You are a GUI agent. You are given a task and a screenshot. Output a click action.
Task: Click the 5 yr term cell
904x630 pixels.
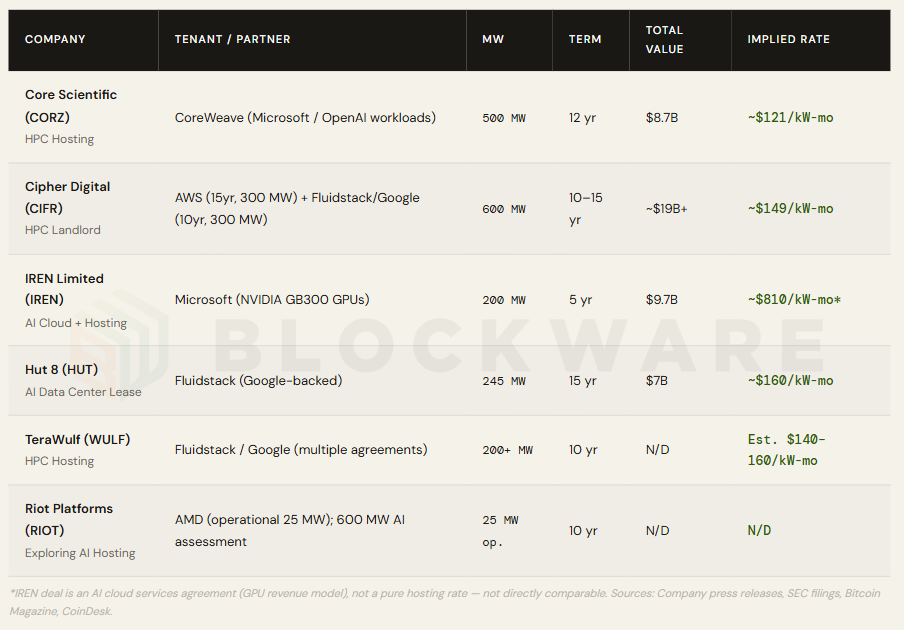point(581,300)
